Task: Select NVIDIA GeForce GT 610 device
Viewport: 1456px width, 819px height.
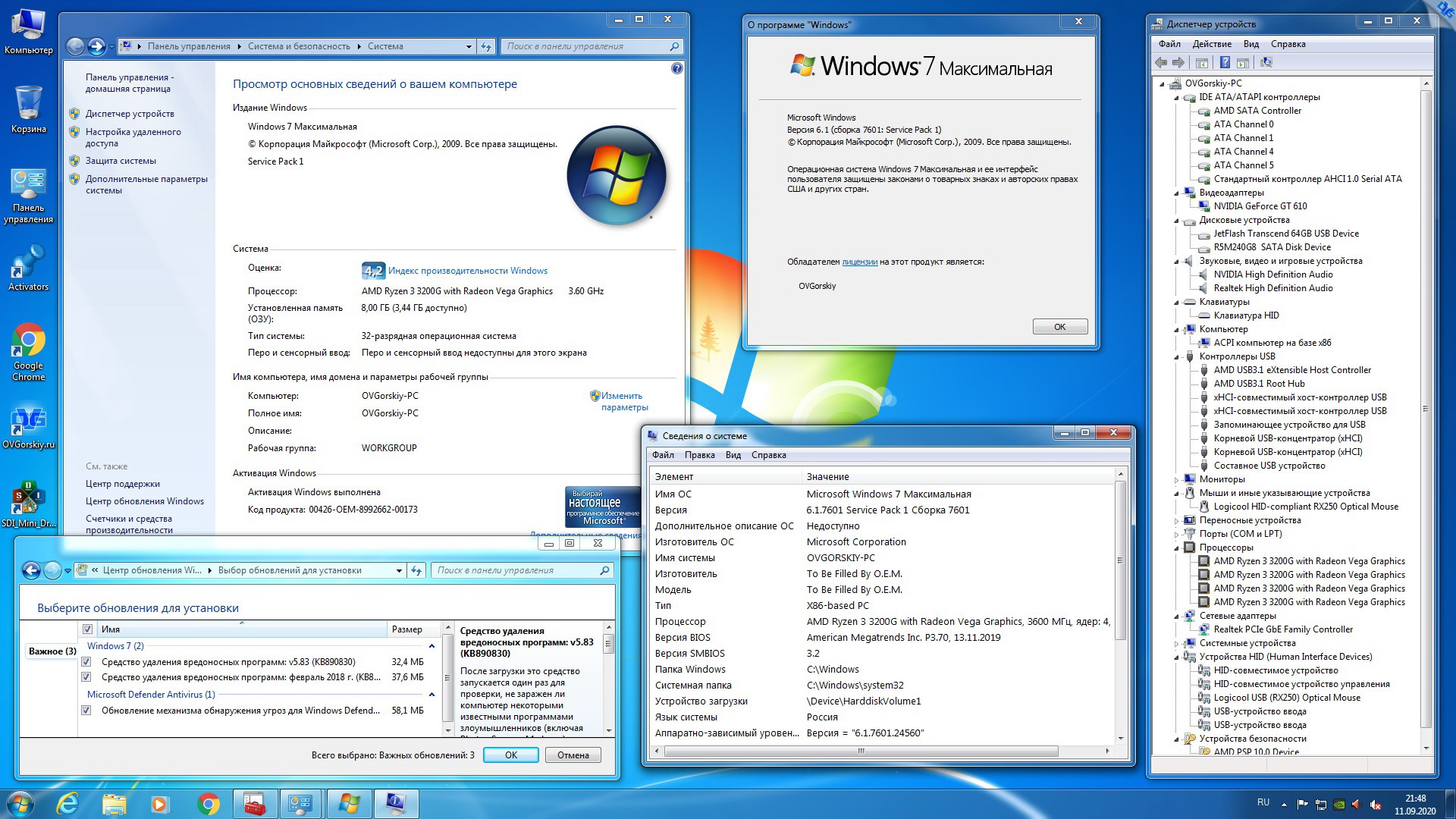Action: click(x=1260, y=206)
